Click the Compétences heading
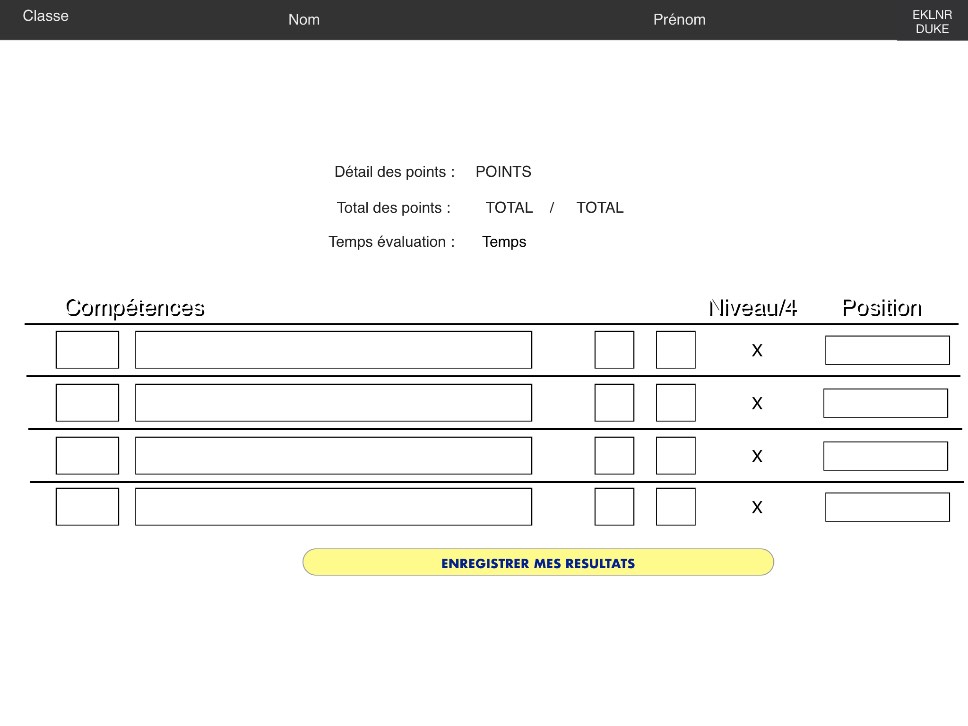This screenshot has width=968, height=726. coord(135,307)
